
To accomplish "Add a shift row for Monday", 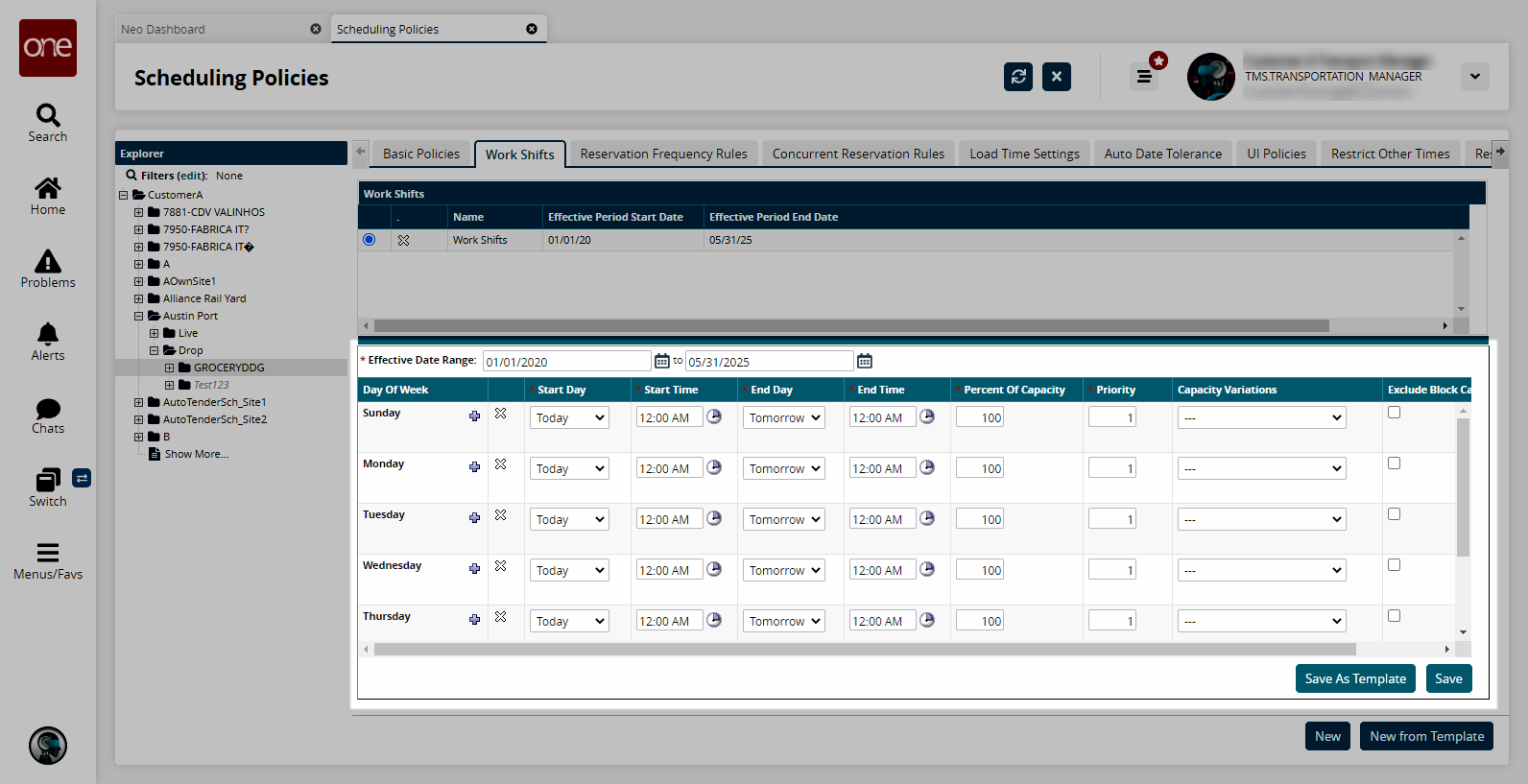I will [474, 466].
